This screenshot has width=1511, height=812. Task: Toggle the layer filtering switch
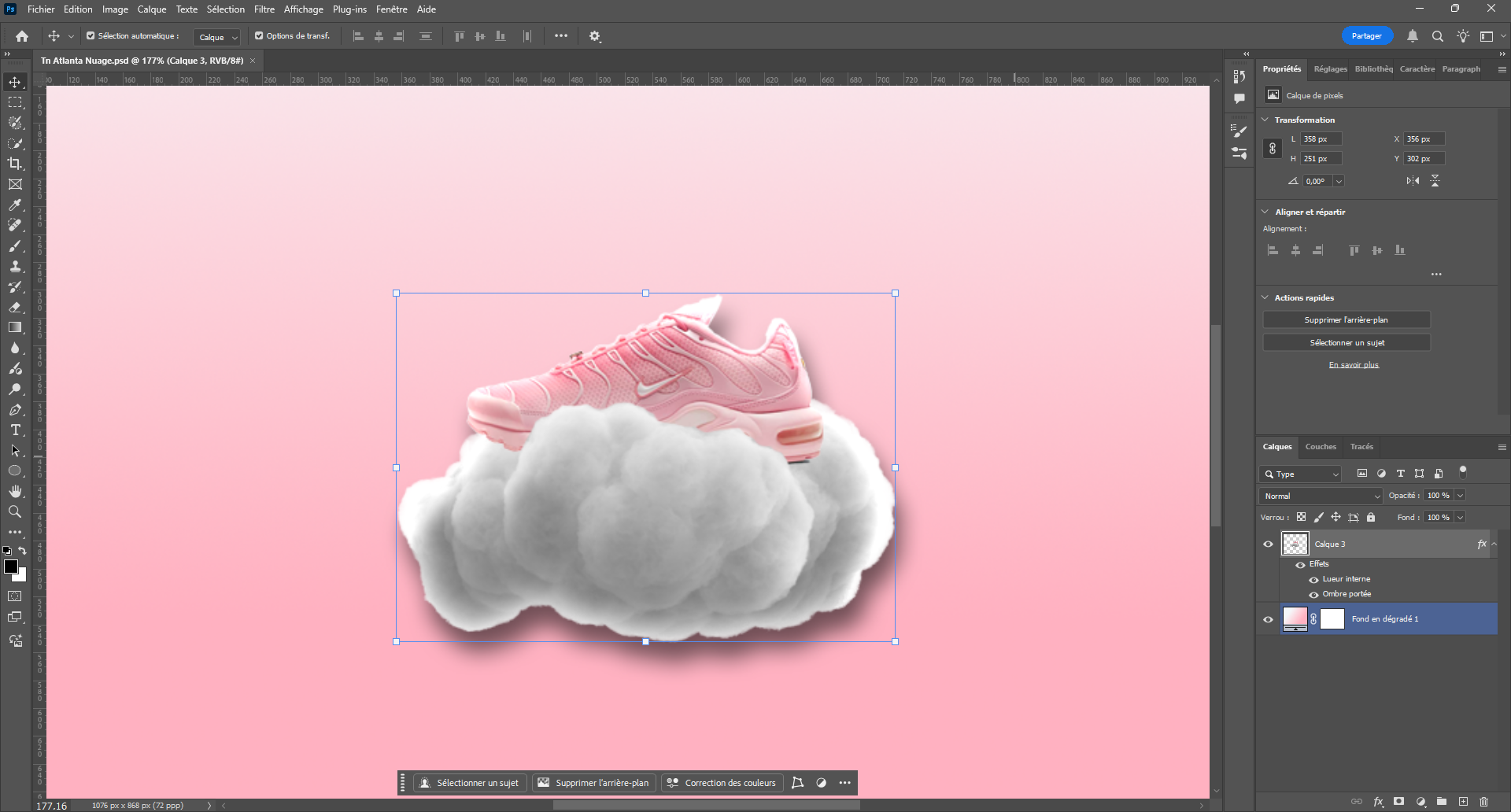pyautogui.click(x=1463, y=472)
